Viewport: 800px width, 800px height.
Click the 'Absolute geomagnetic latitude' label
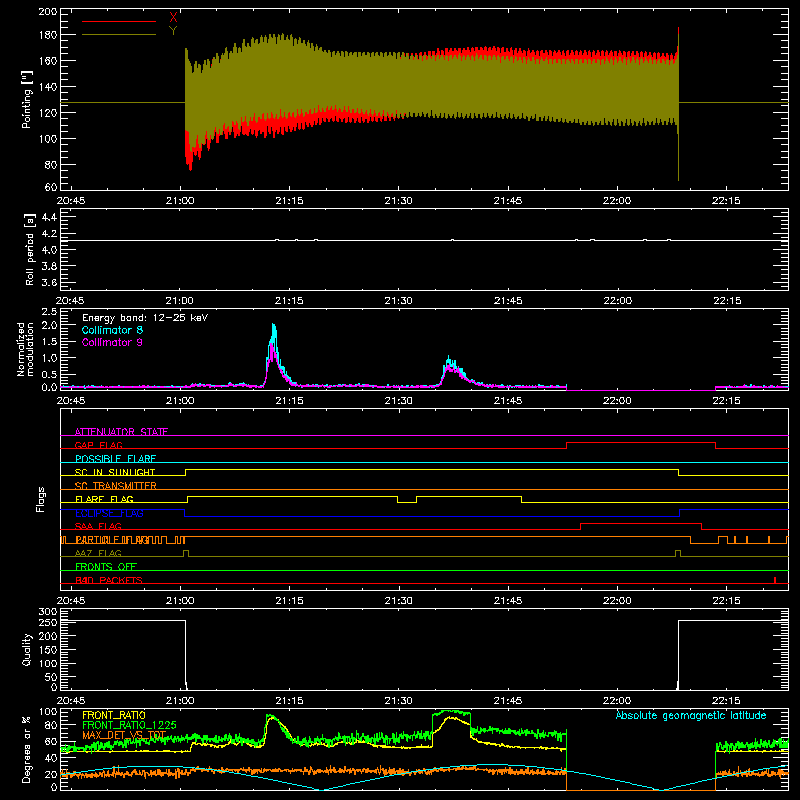(691, 715)
